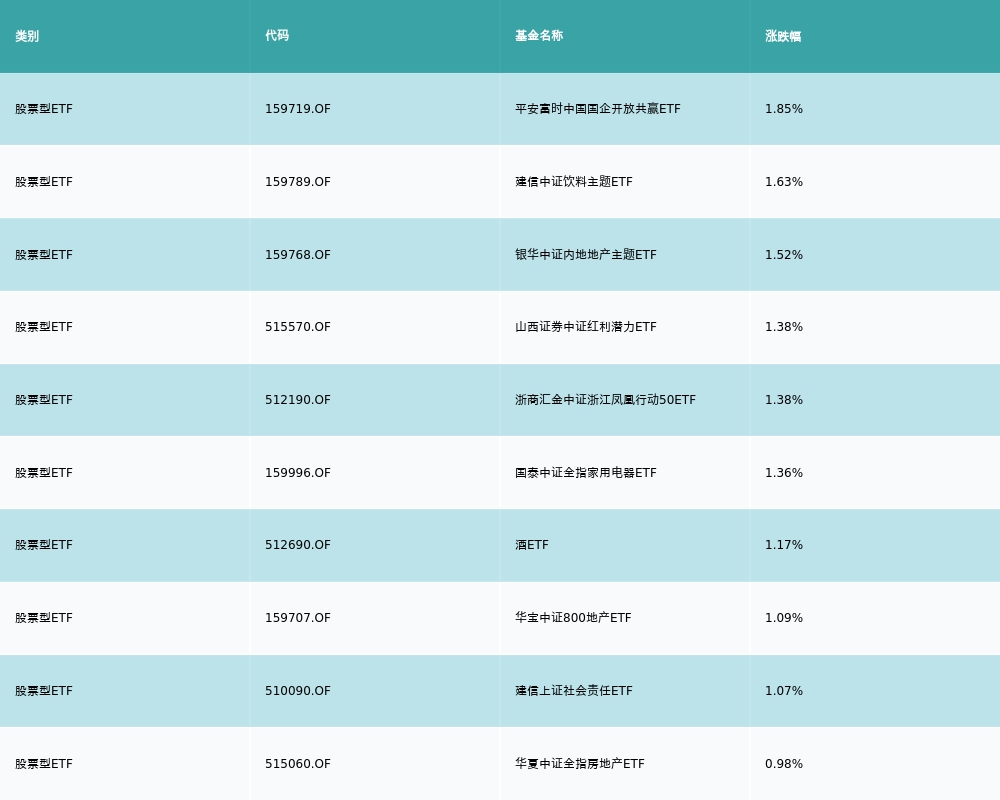
Task: Click the 1.07% change value
Action: pos(784,691)
